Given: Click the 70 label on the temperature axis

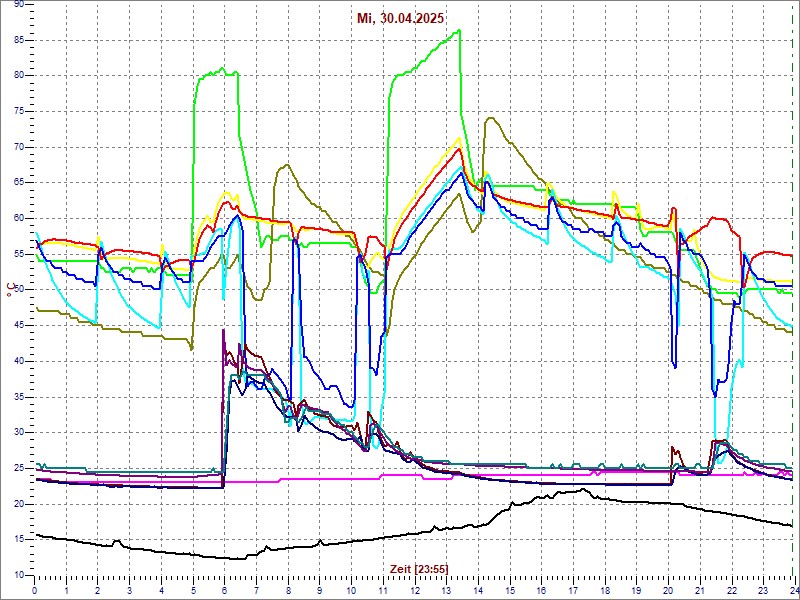Looking at the screenshot, I should (19, 147).
